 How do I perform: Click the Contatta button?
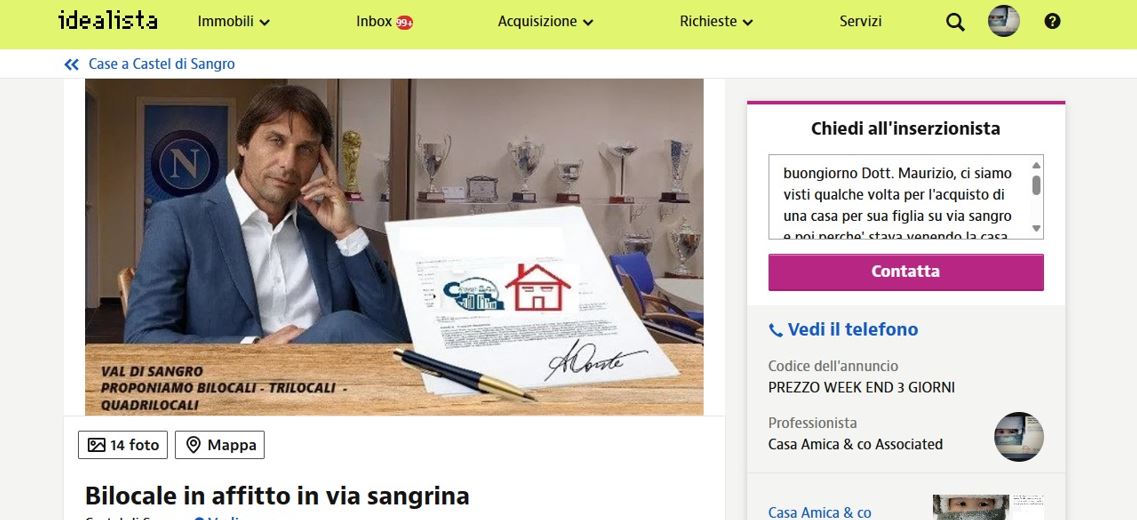(x=906, y=272)
